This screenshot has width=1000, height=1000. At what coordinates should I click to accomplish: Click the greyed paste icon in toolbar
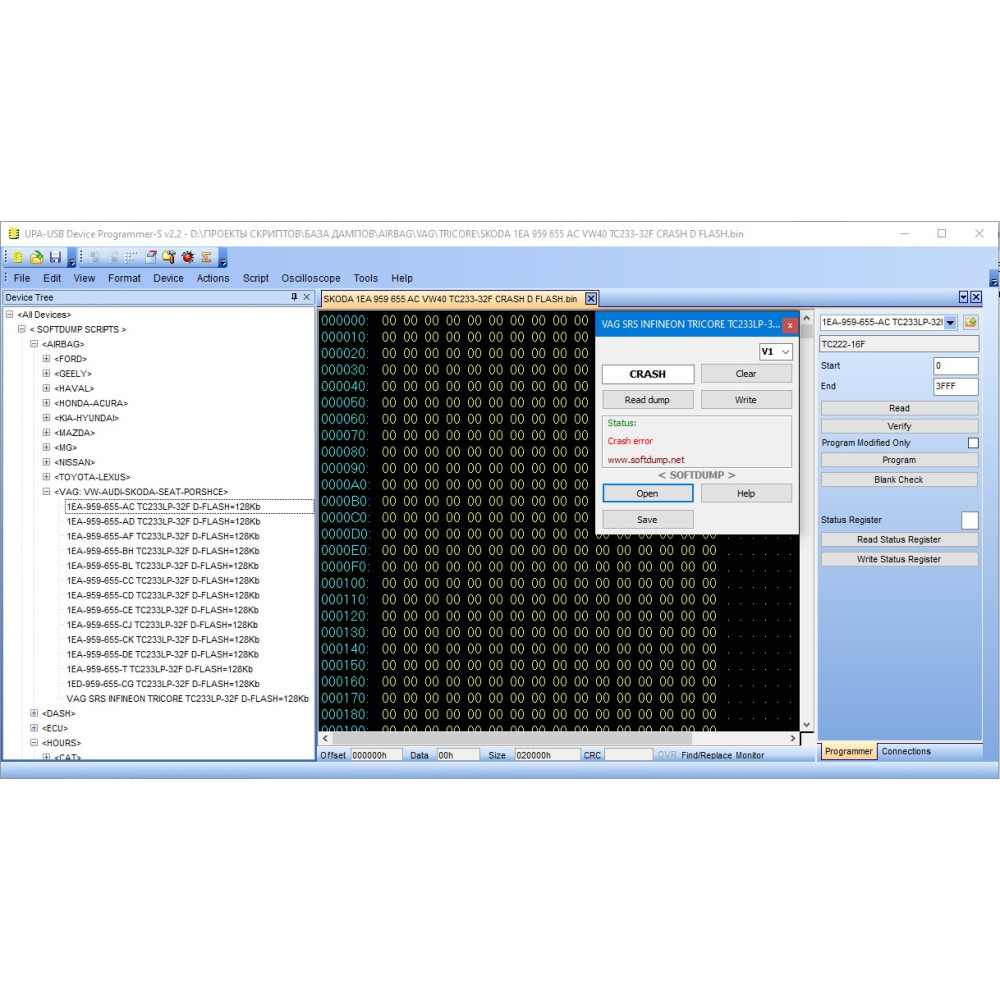(x=114, y=257)
